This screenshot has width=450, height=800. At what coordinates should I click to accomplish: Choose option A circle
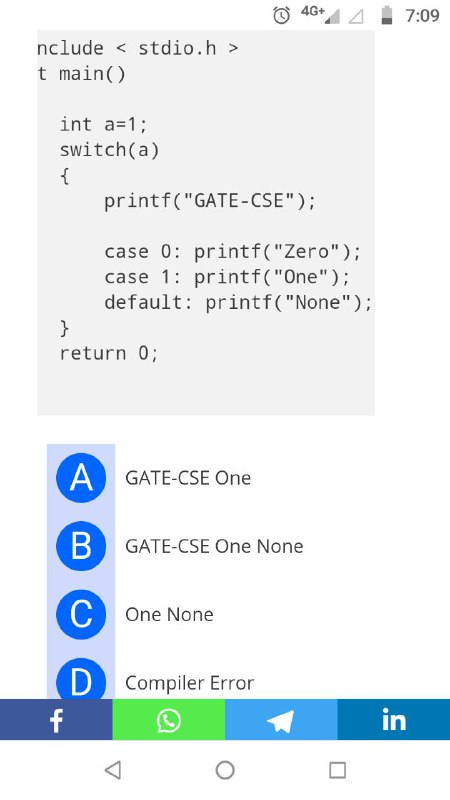click(x=81, y=478)
